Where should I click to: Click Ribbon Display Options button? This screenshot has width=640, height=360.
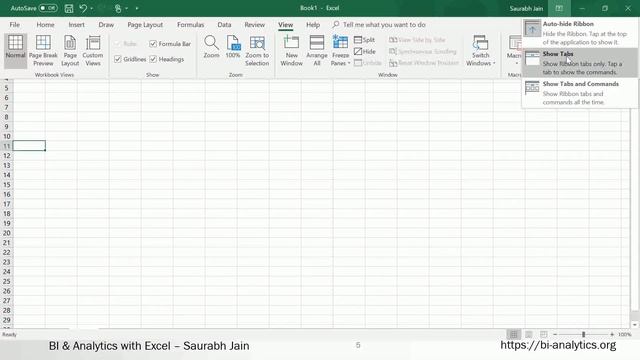(x=559, y=8)
